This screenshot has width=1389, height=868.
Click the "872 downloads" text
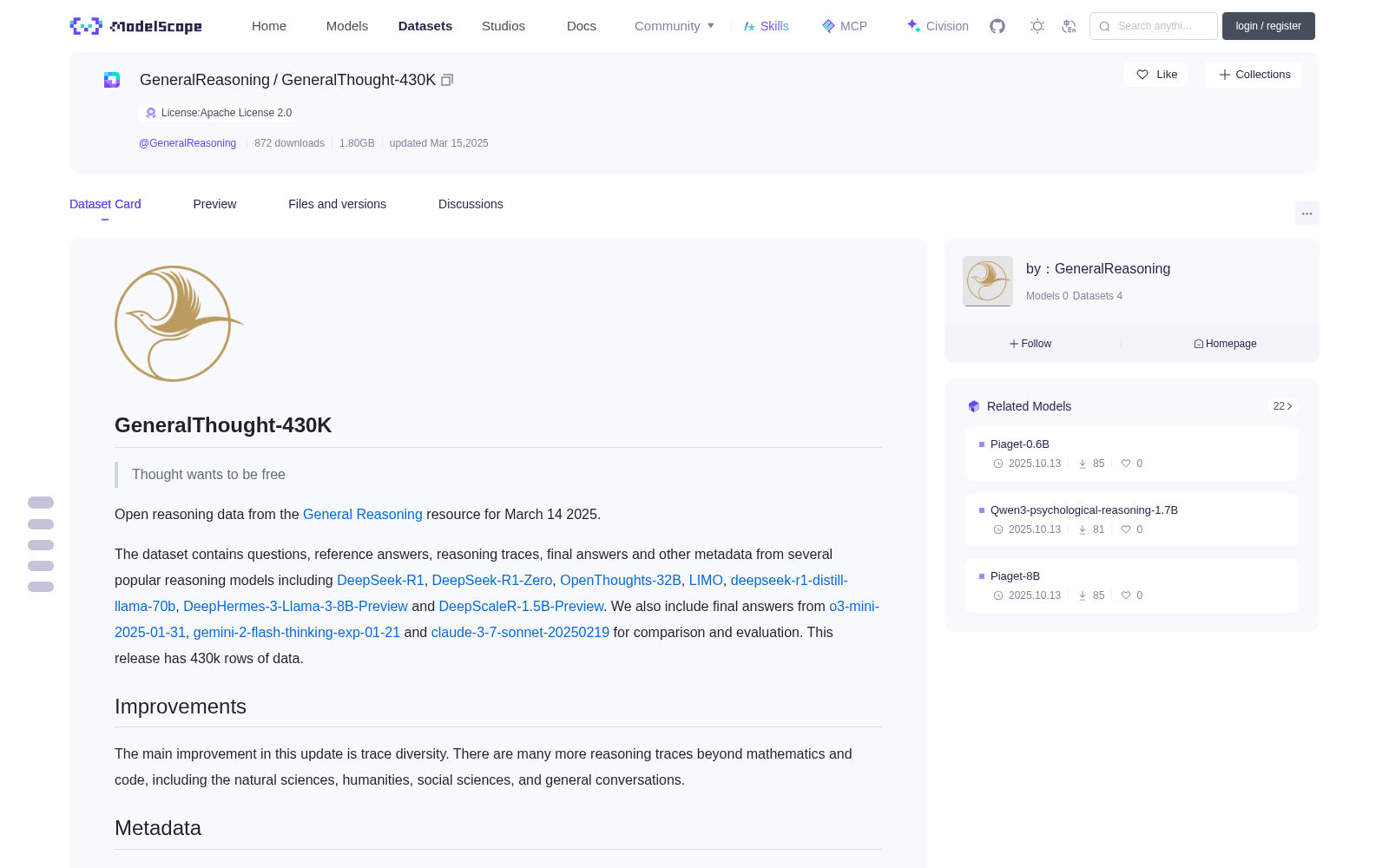pos(289,143)
